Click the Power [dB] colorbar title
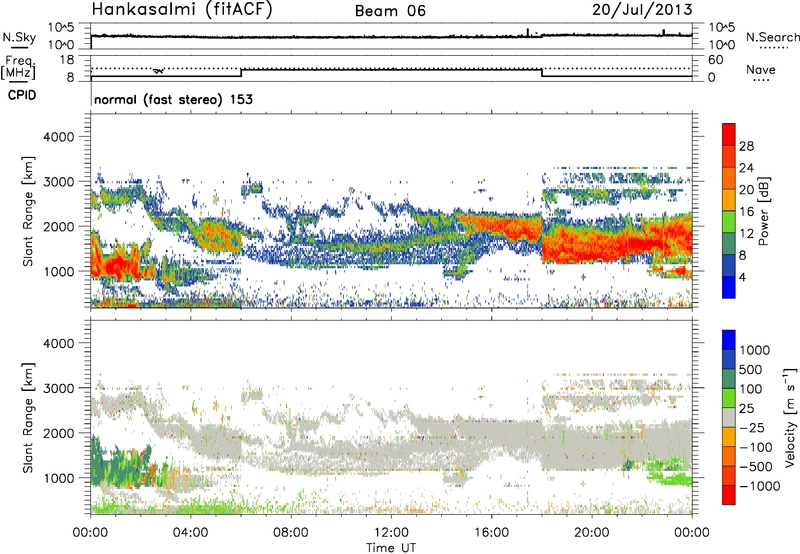Viewport: 800px width, 554px height. (763, 211)
